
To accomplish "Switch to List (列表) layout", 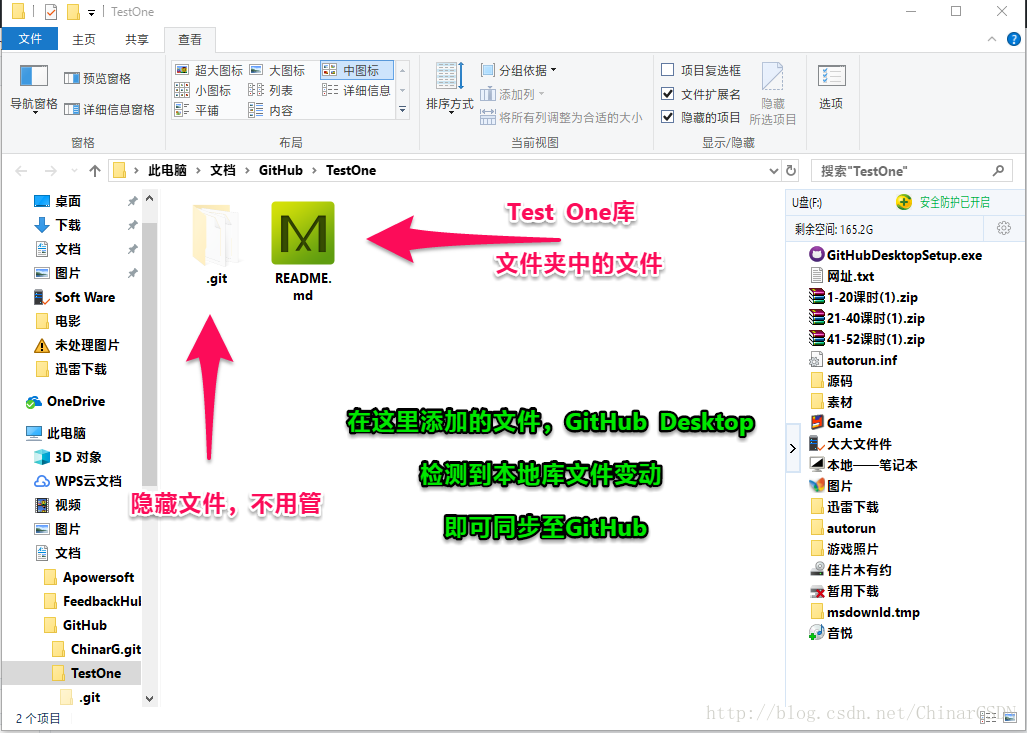I will (271, 90).
